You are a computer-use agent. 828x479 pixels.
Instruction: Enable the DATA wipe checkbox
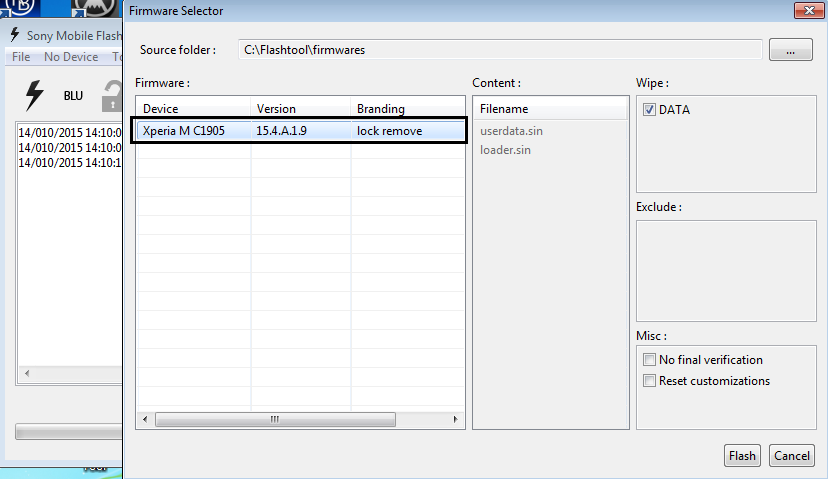coord(650,110)
